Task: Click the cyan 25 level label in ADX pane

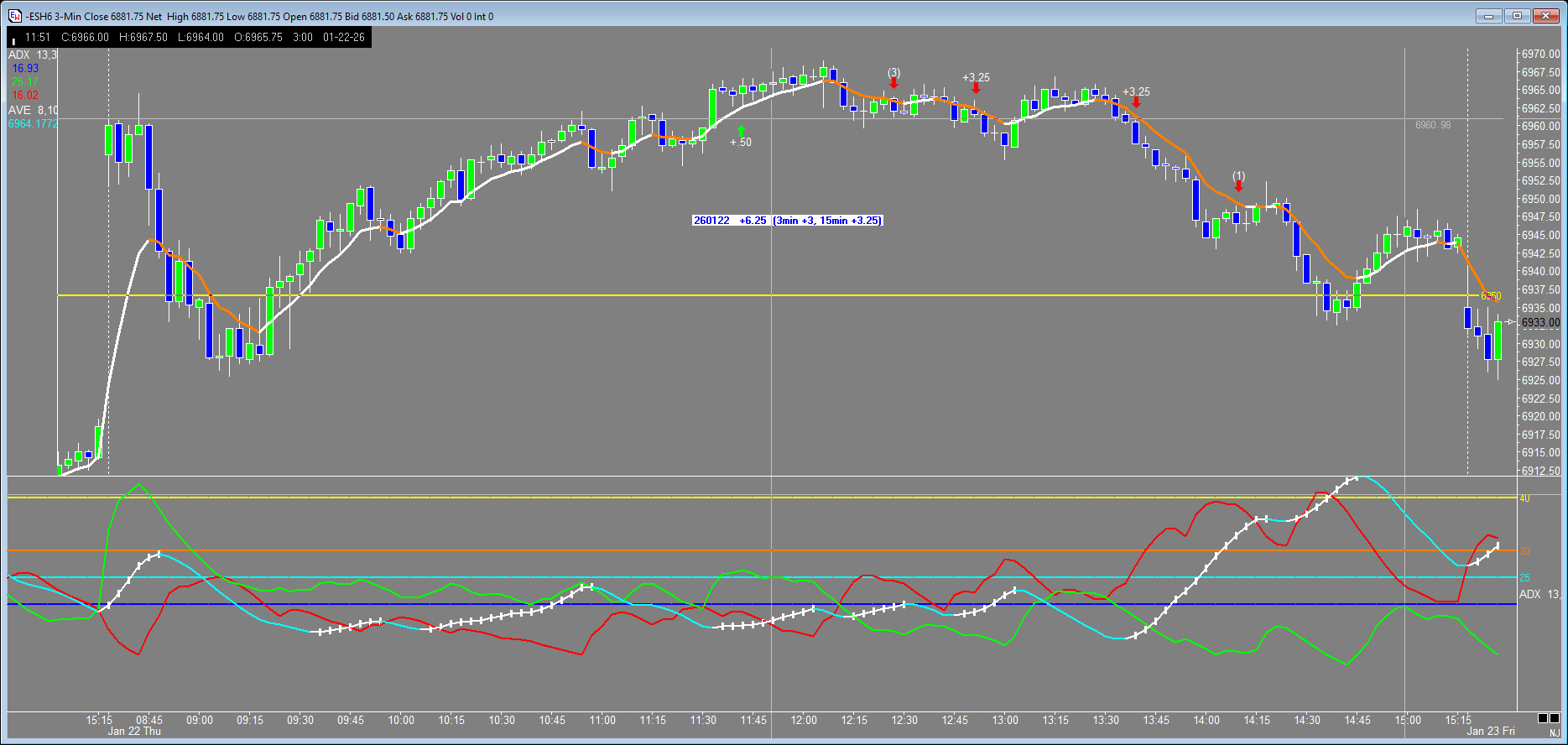Action: click(x=1524, y=578)
